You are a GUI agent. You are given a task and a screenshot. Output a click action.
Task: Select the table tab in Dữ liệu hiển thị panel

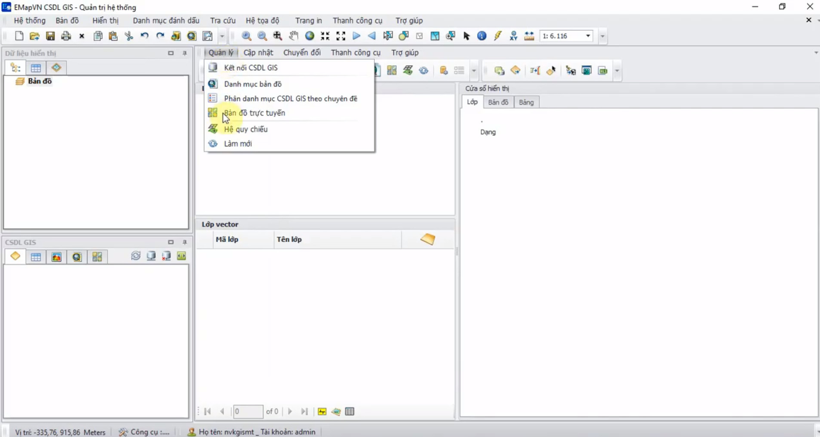[36, 68]
